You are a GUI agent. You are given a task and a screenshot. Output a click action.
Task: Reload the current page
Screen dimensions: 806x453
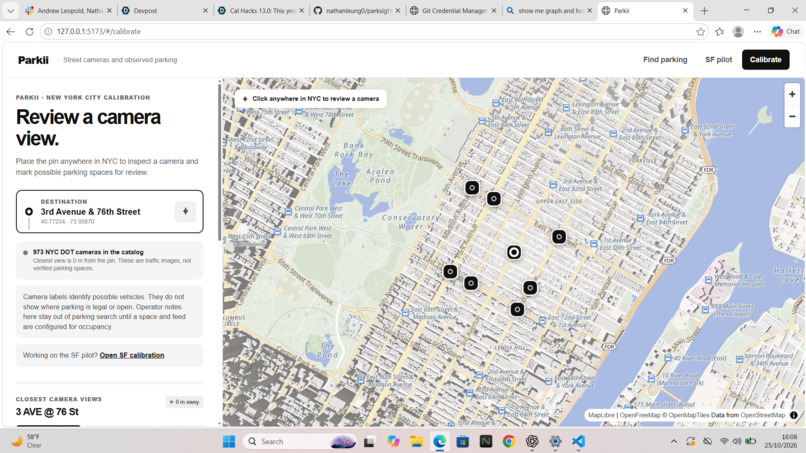click(29, 31)
